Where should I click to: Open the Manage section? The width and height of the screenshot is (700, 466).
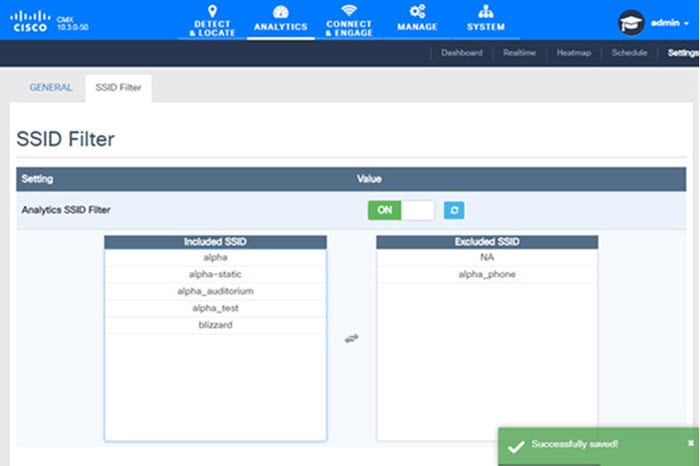(417, 19)
